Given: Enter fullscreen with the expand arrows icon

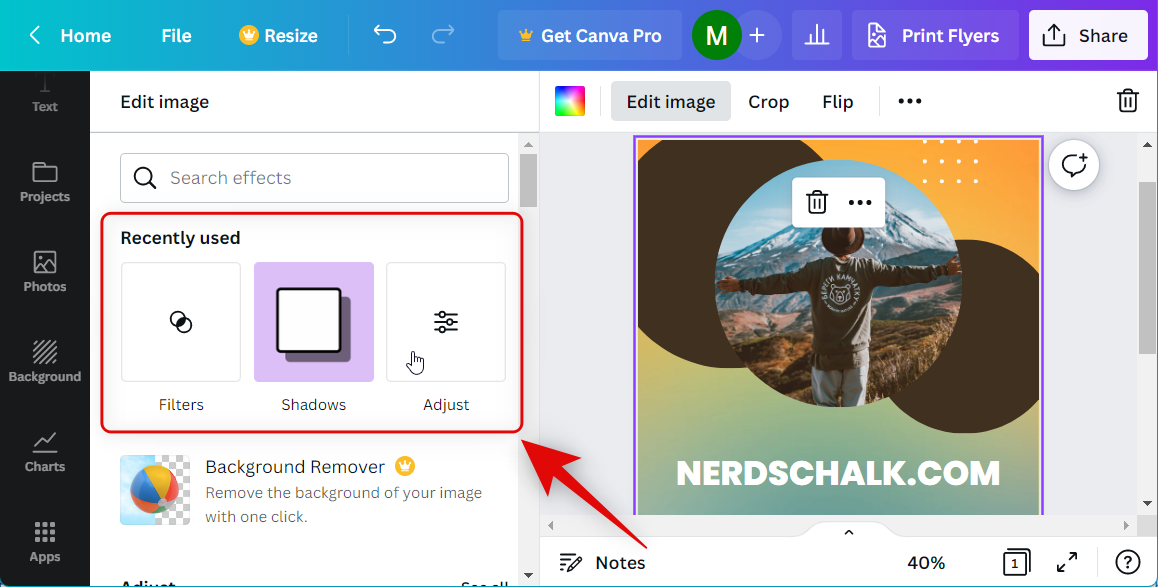Looking at the screenshot, I should pyautogui.click(x=1067, y=563).
